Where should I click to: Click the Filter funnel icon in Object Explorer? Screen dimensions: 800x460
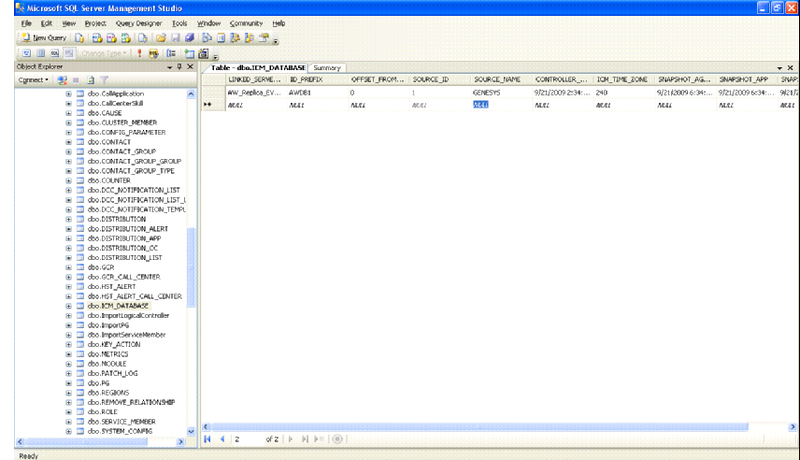tap(103, 79)
